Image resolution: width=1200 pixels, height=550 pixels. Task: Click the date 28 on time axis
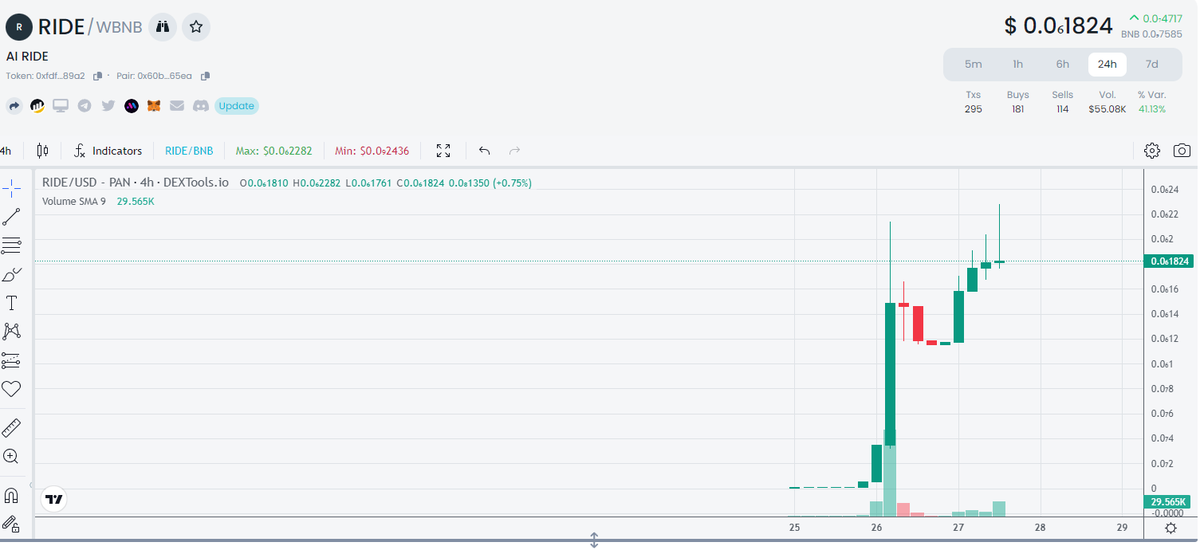[x=1040, y=527]
